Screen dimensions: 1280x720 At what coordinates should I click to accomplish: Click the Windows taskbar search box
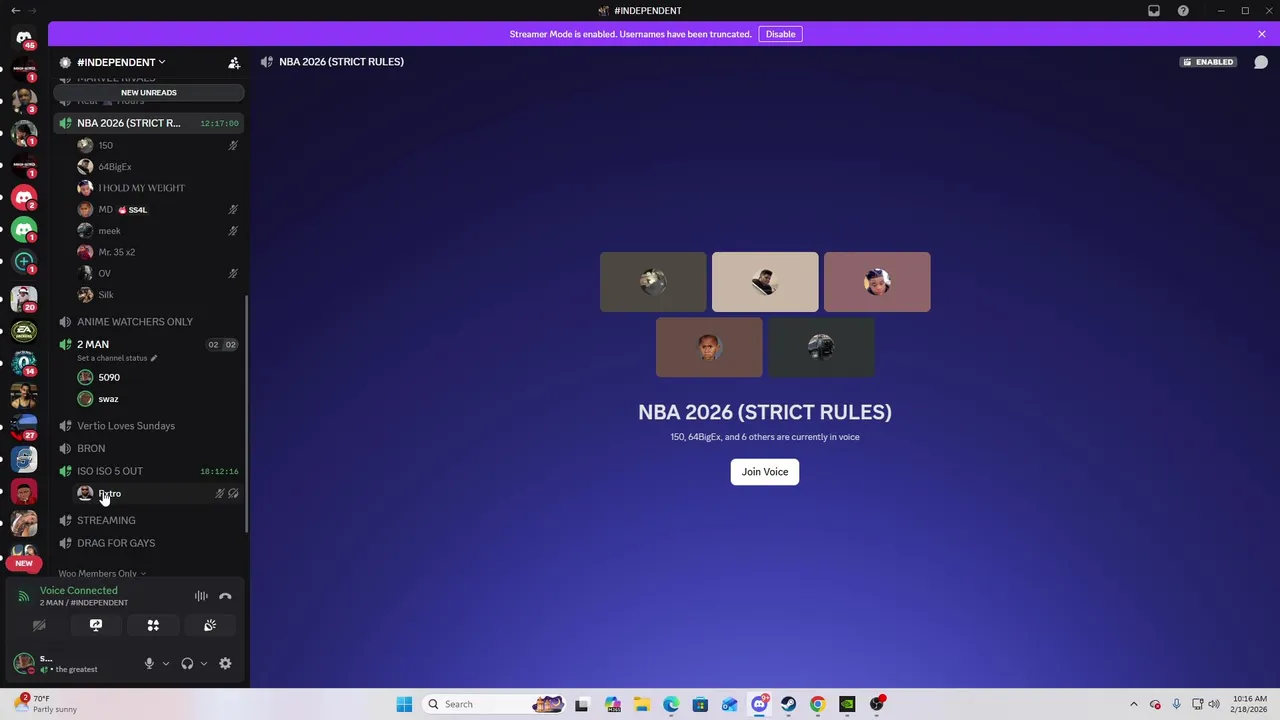pyautogui.click(x=493, y=704)
